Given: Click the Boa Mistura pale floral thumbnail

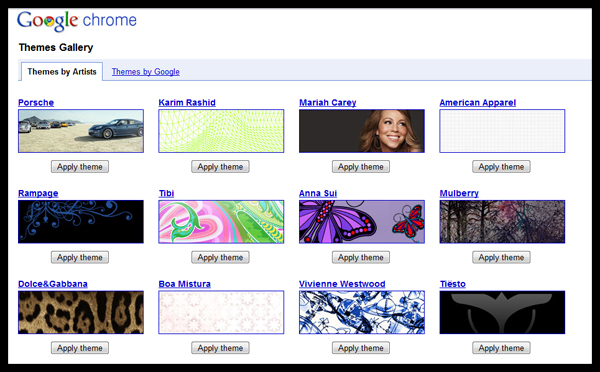Looking at the screenshot, I should click(221, 312).
